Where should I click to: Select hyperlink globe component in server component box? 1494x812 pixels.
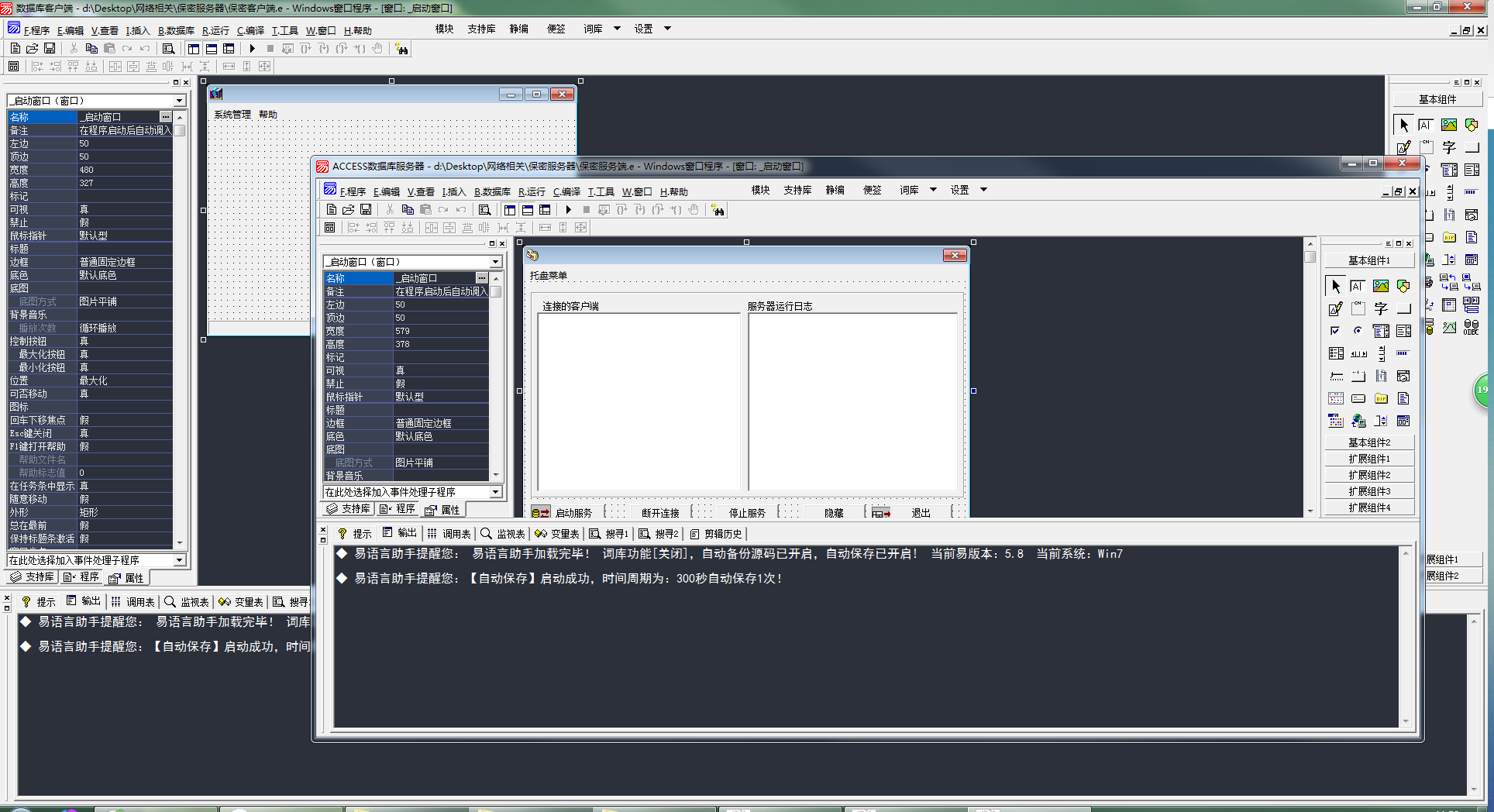point(1358,421)
